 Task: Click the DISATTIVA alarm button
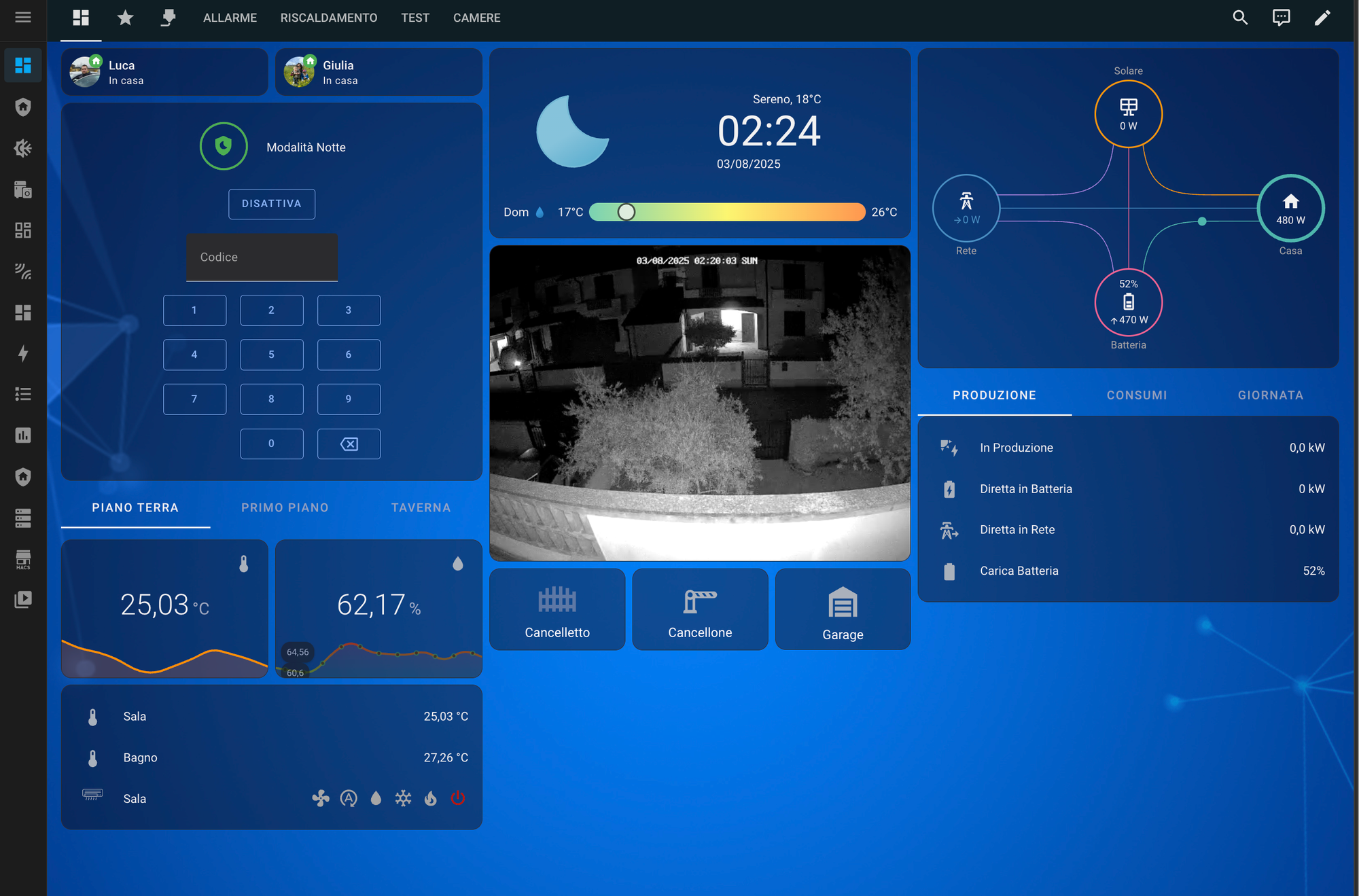coord(272,204)
